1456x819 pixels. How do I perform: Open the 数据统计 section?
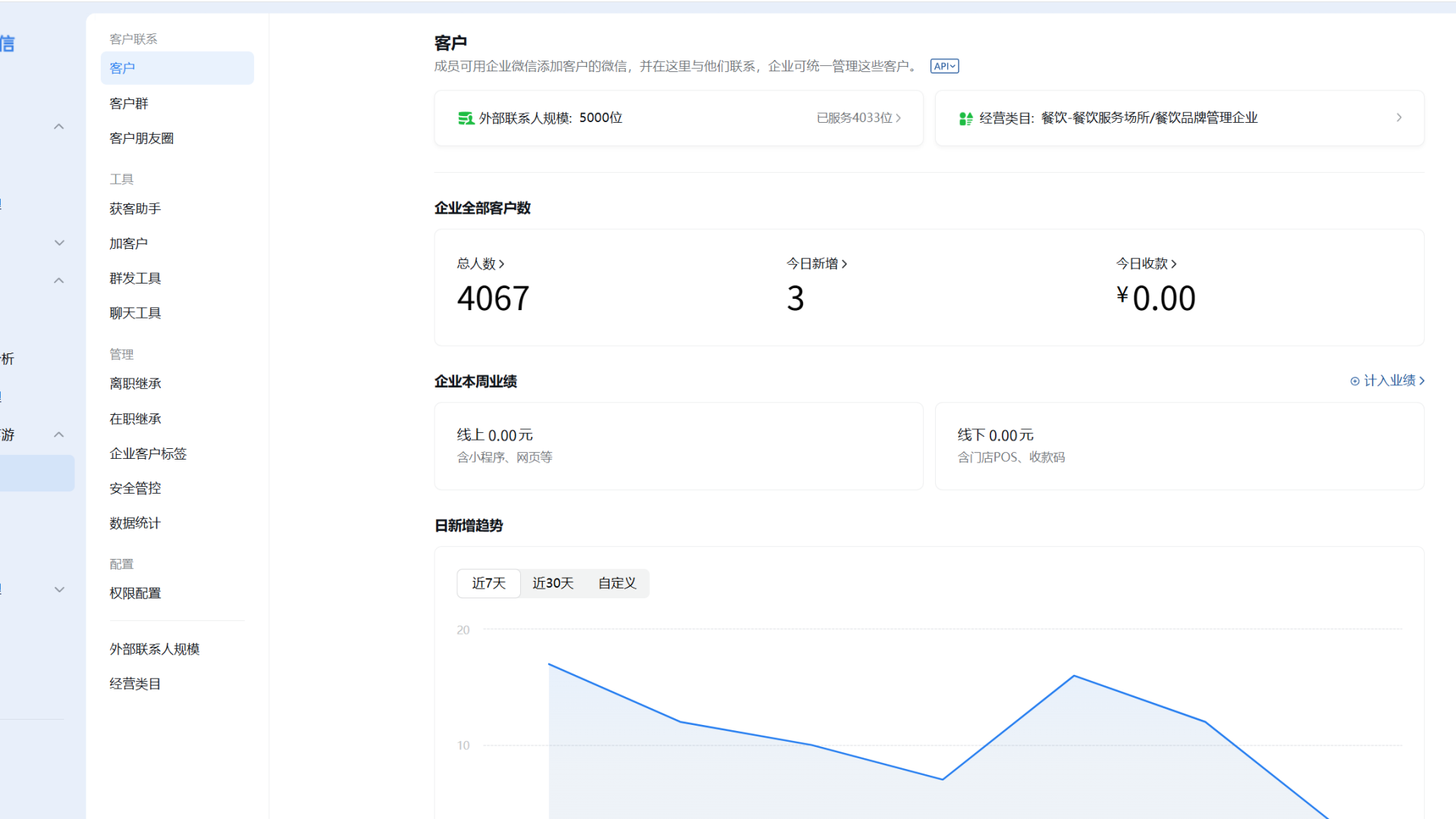click(135, 522)
